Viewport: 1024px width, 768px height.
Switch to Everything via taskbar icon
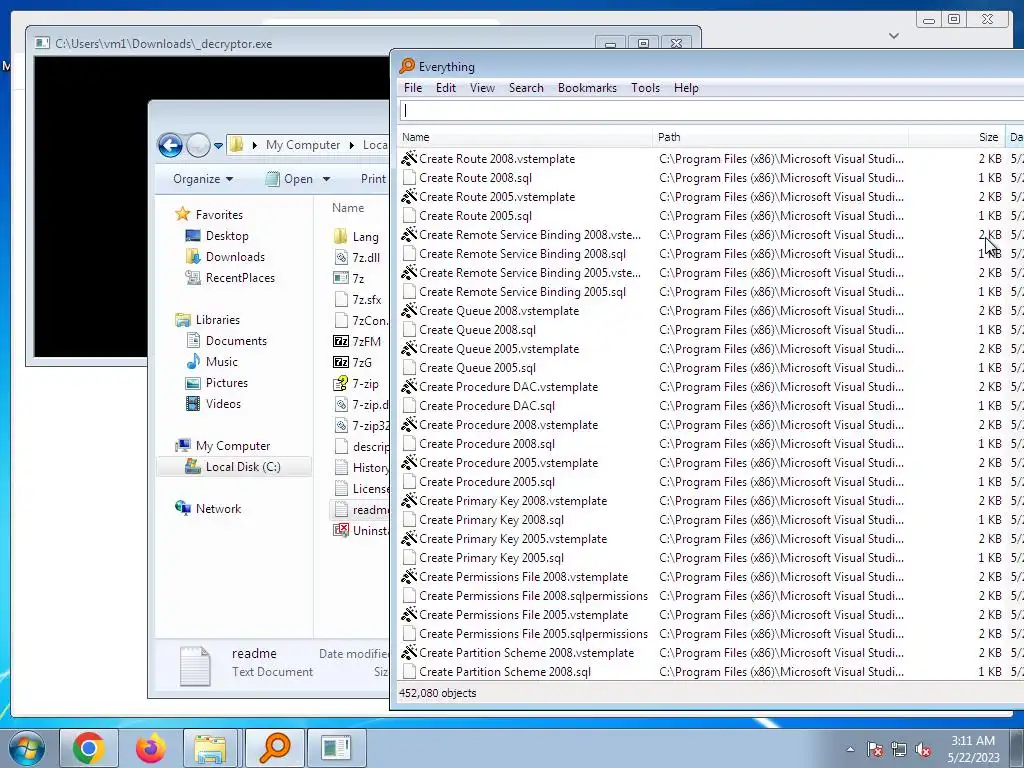click(274, 748)
